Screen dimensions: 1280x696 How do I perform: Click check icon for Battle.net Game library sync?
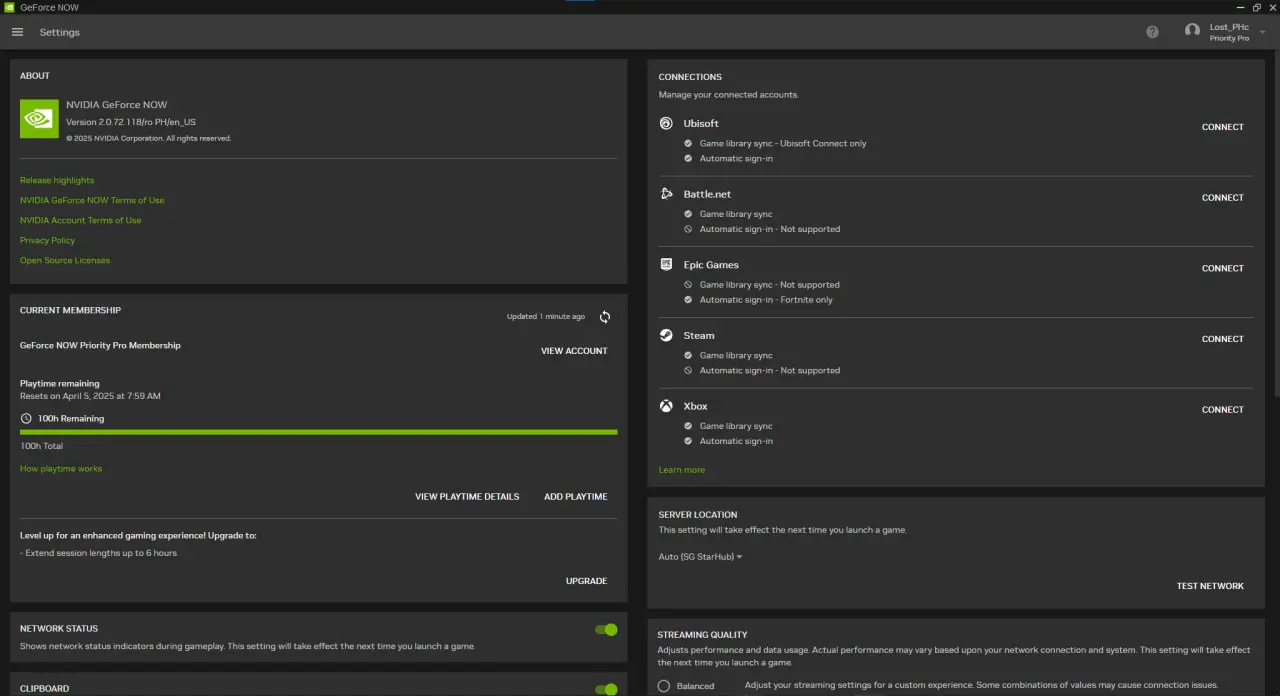pyautogui.click(x=688, y=214)
